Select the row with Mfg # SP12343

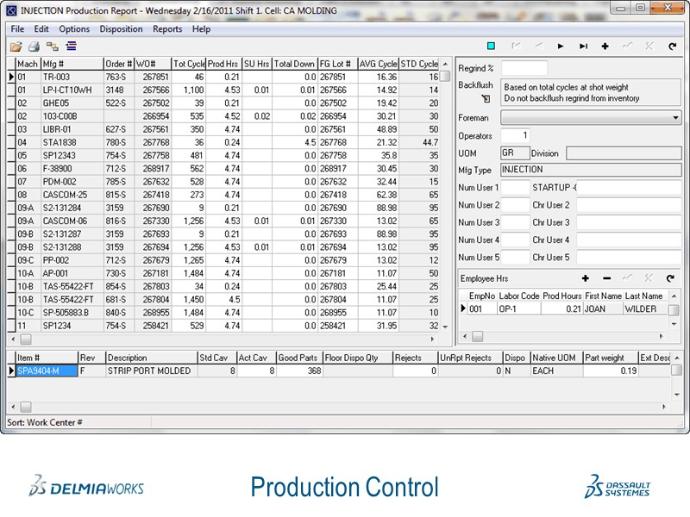click(x=71, y=156)
